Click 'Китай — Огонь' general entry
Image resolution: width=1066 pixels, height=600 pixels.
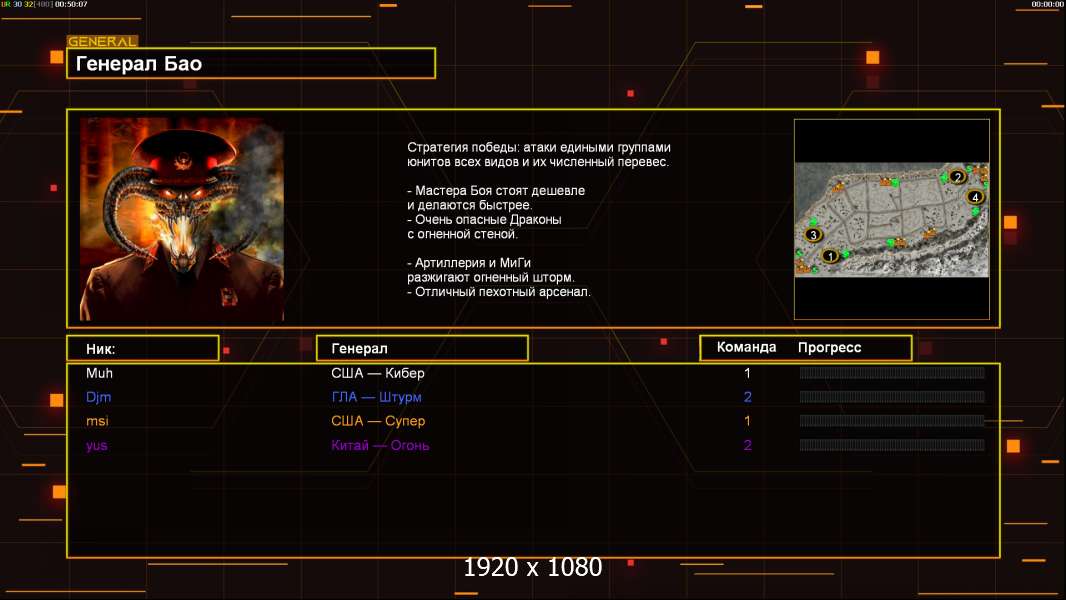point(380,446)
